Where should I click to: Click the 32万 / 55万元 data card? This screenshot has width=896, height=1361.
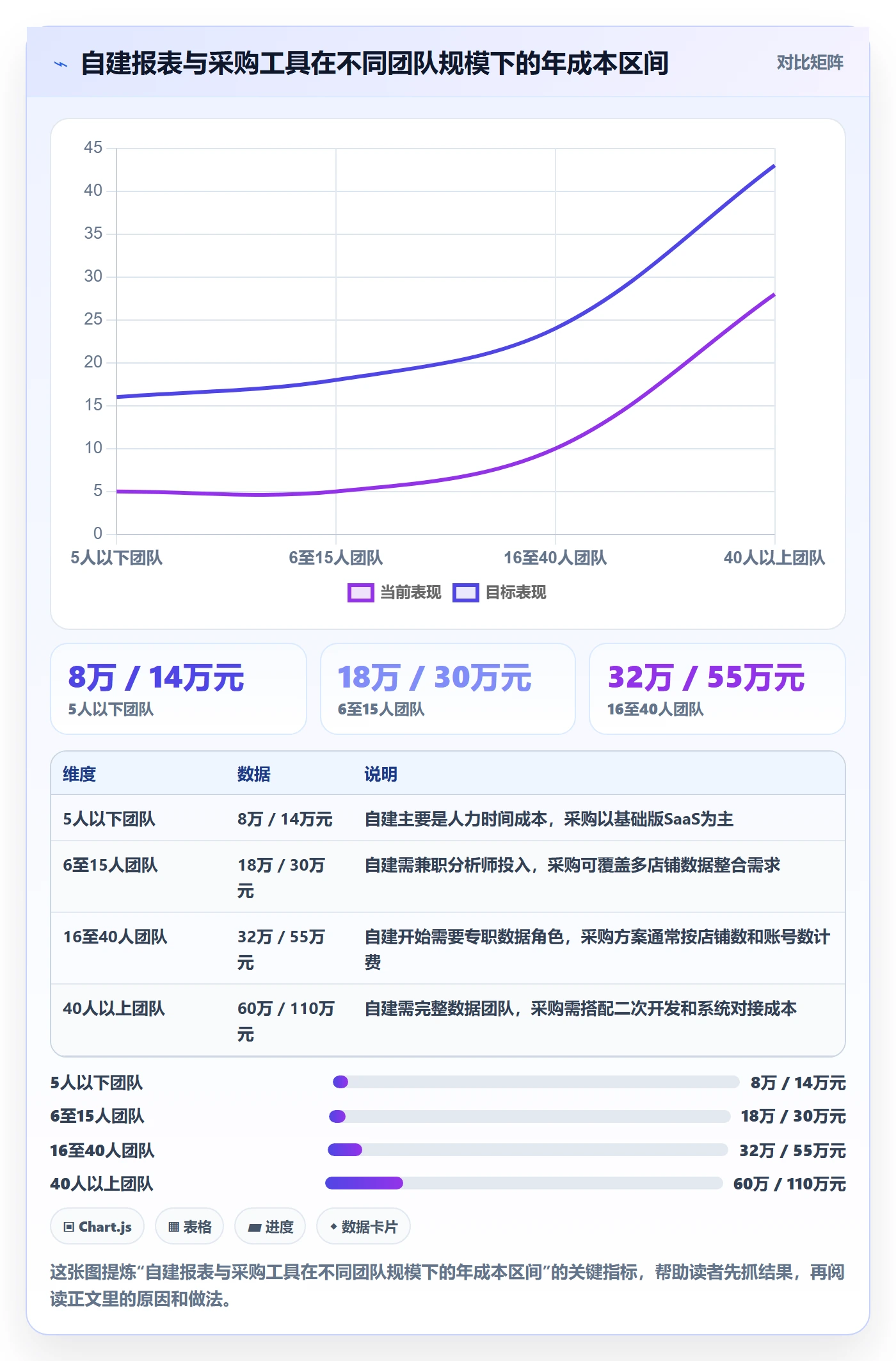point(717,689)
